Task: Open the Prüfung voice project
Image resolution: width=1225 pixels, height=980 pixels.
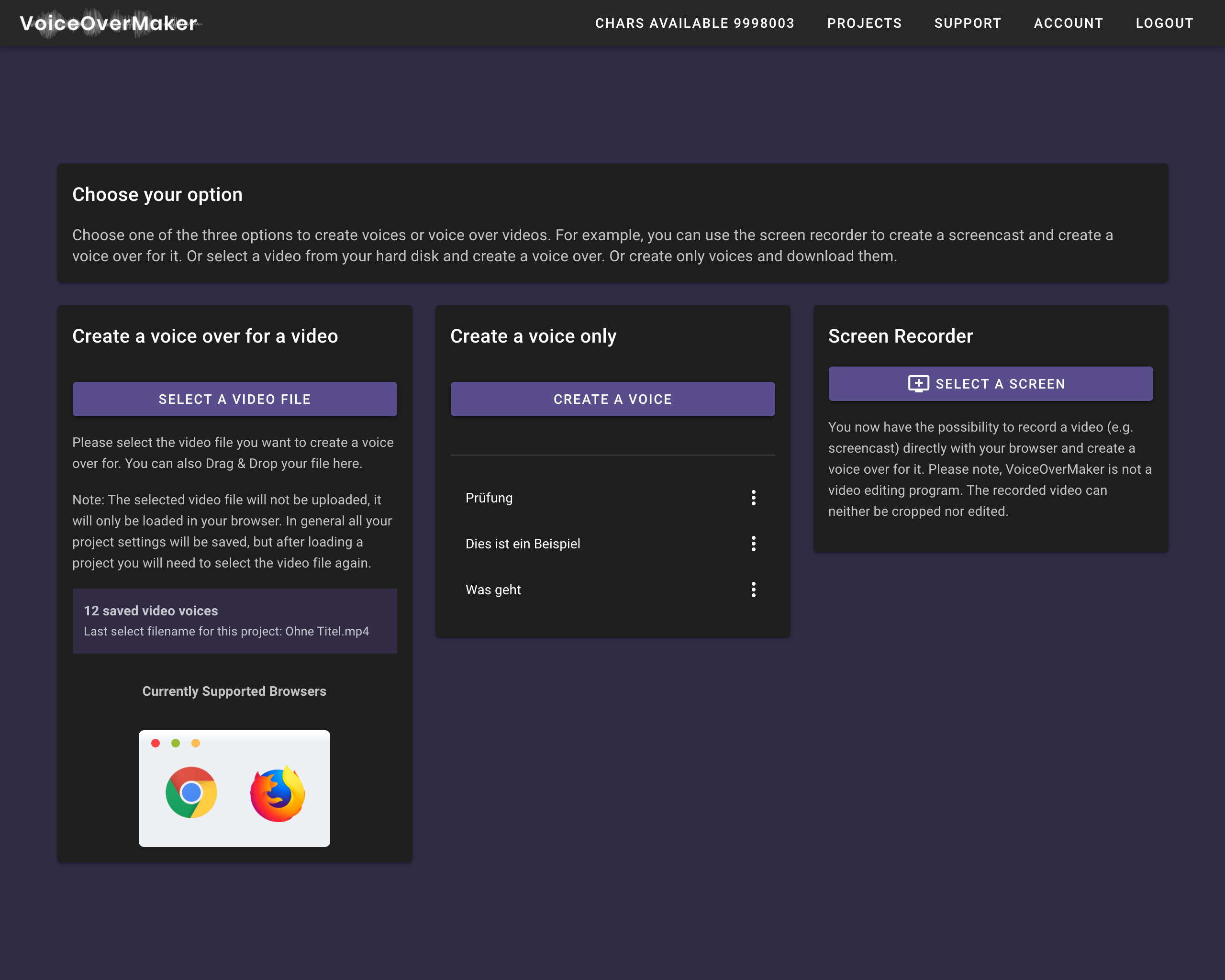Action: tap(489, 498)
